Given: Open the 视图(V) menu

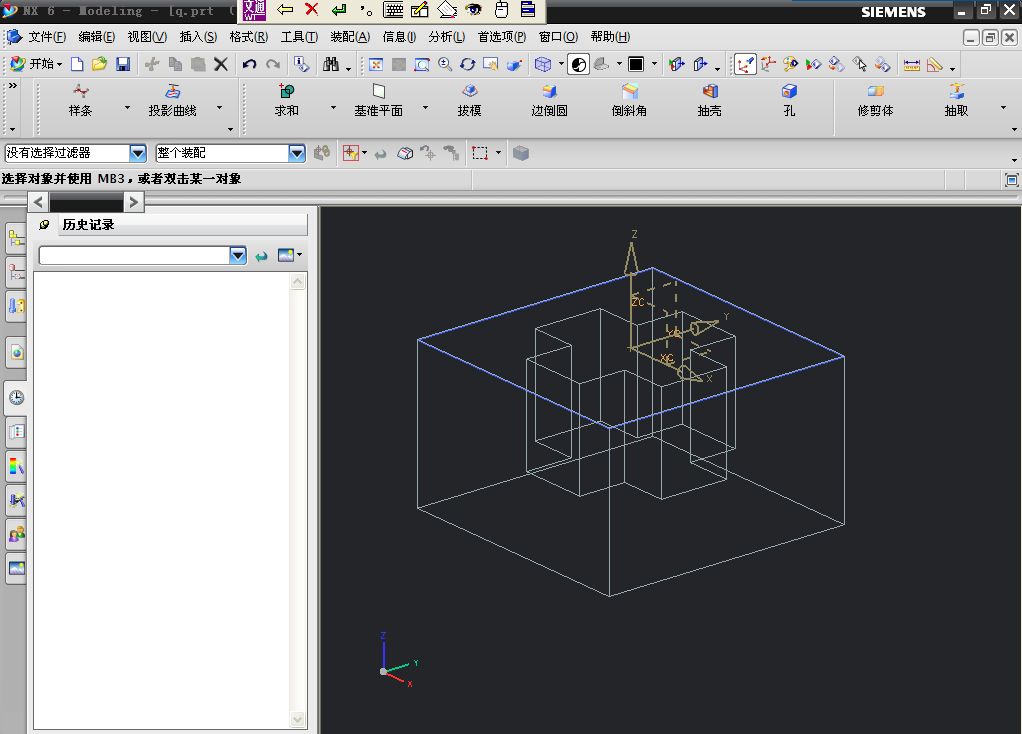Looking at the screenshot, I should [x=147, y=37].
